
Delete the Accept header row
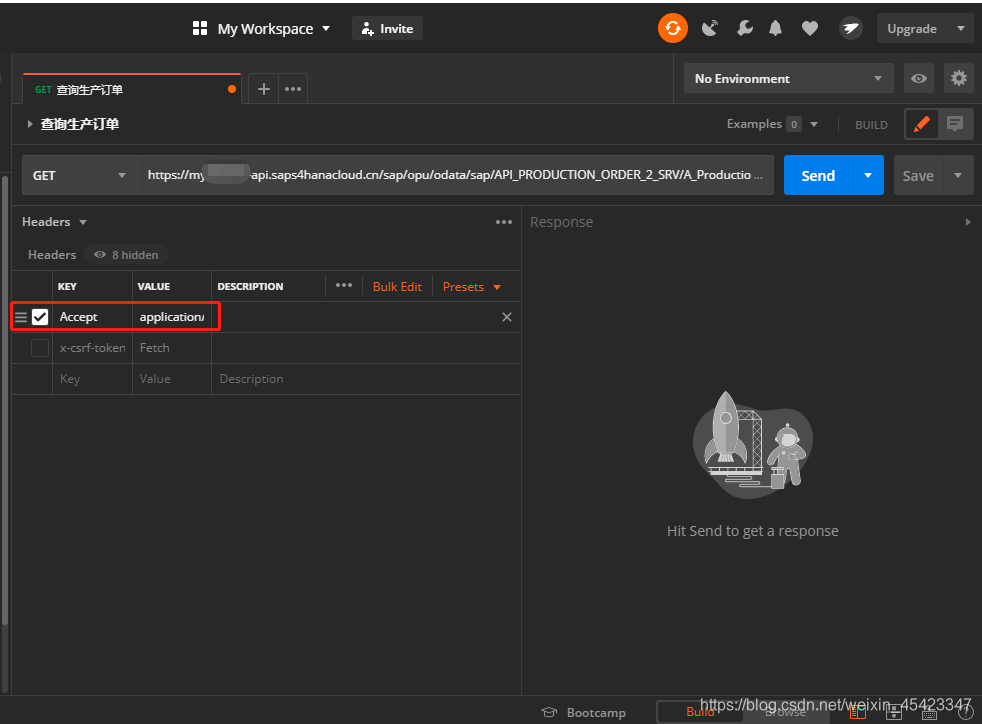[x=507, y=317]
